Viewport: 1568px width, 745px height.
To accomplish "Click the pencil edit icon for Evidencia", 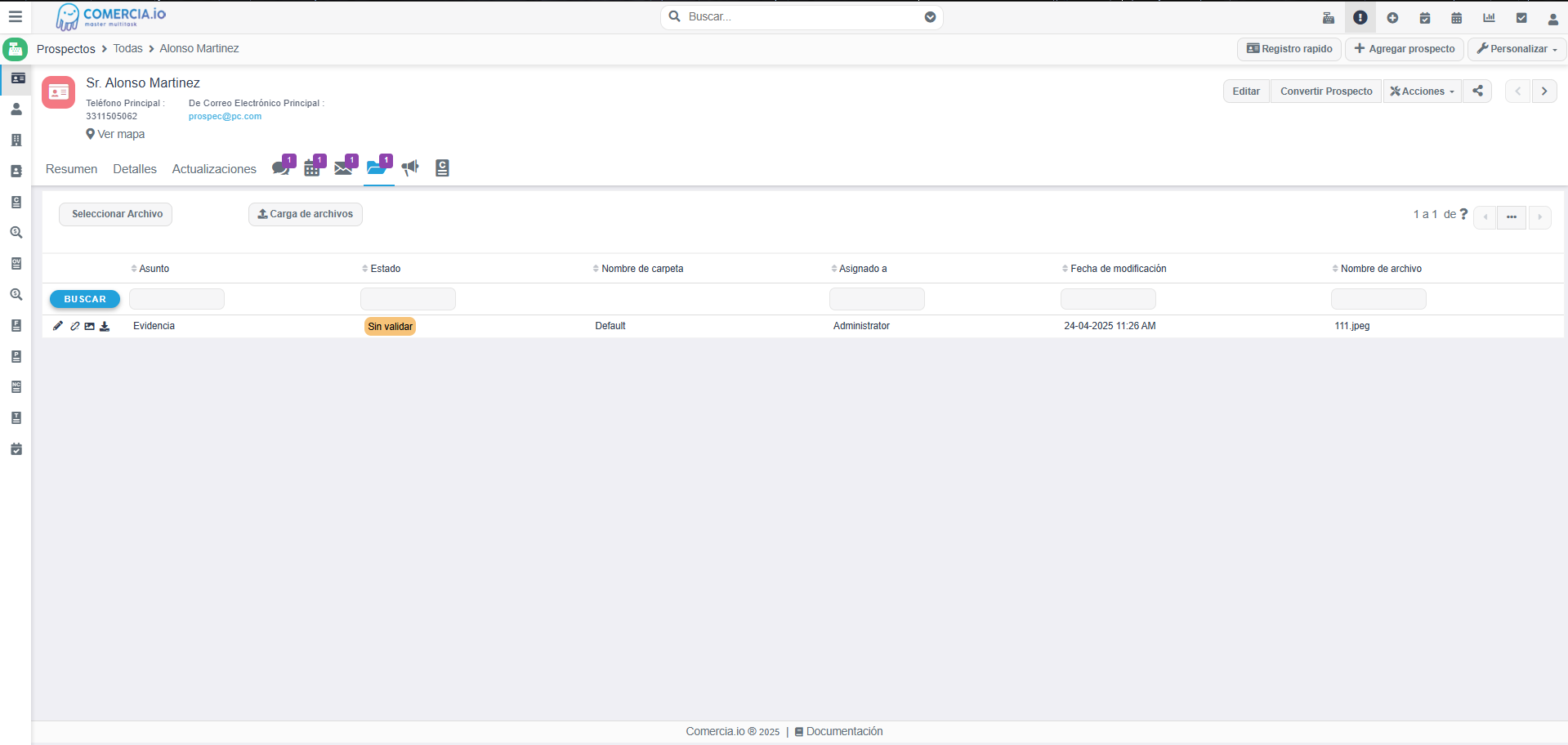I will pos(58,326).
